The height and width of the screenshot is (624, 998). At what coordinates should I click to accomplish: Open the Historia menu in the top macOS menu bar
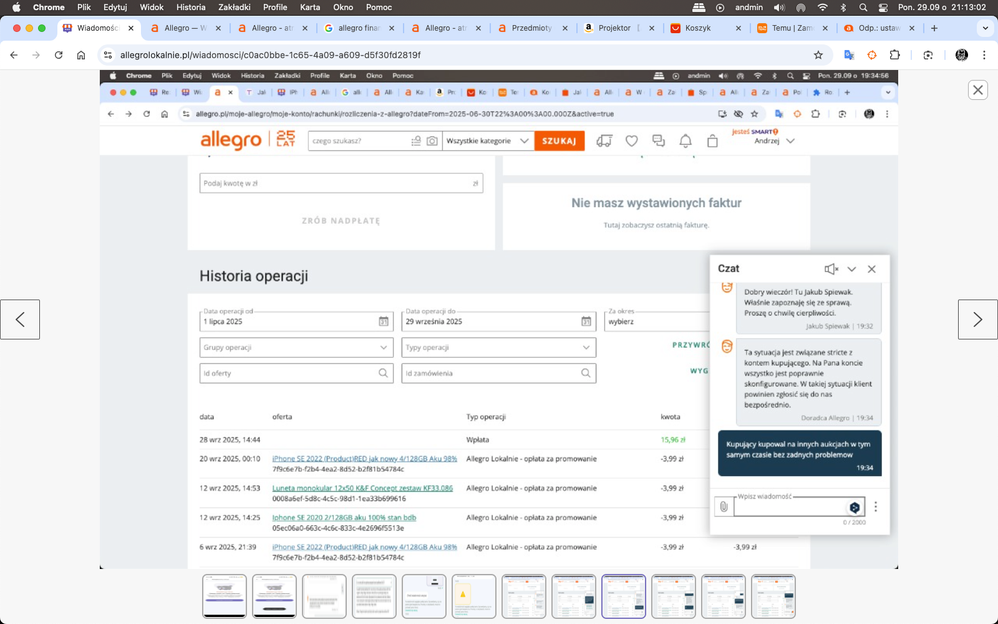click(190, 7)
